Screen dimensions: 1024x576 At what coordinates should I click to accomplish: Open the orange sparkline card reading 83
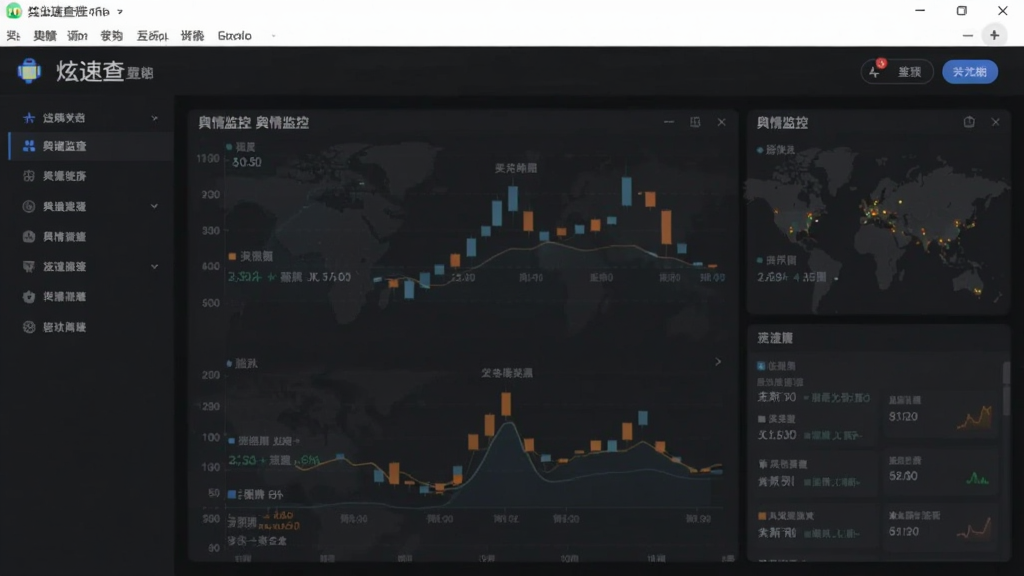[941, 415]
